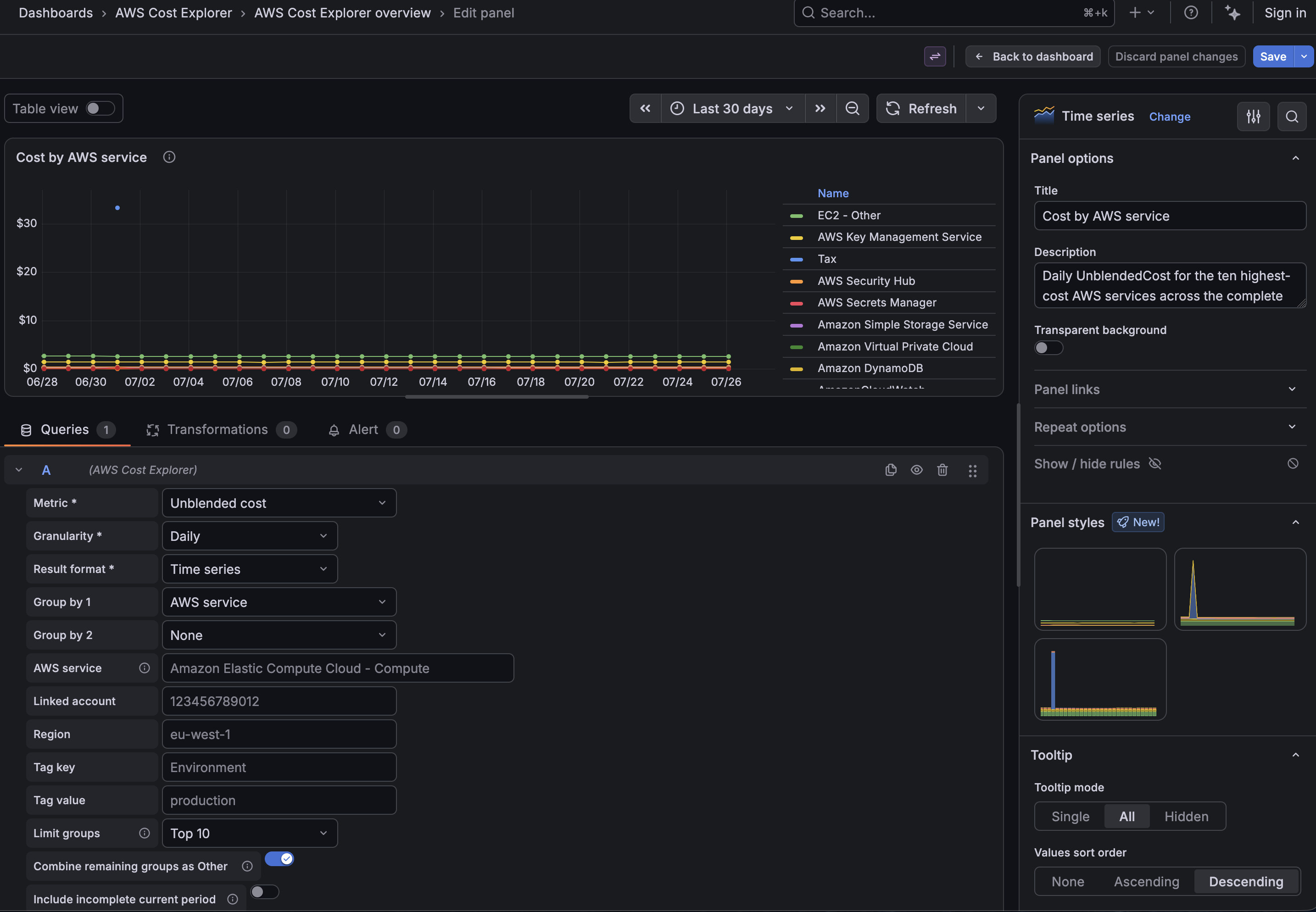1316x912 pixels.
Task: Open Limit groups Top 10 dropdown
Action: 250,833
